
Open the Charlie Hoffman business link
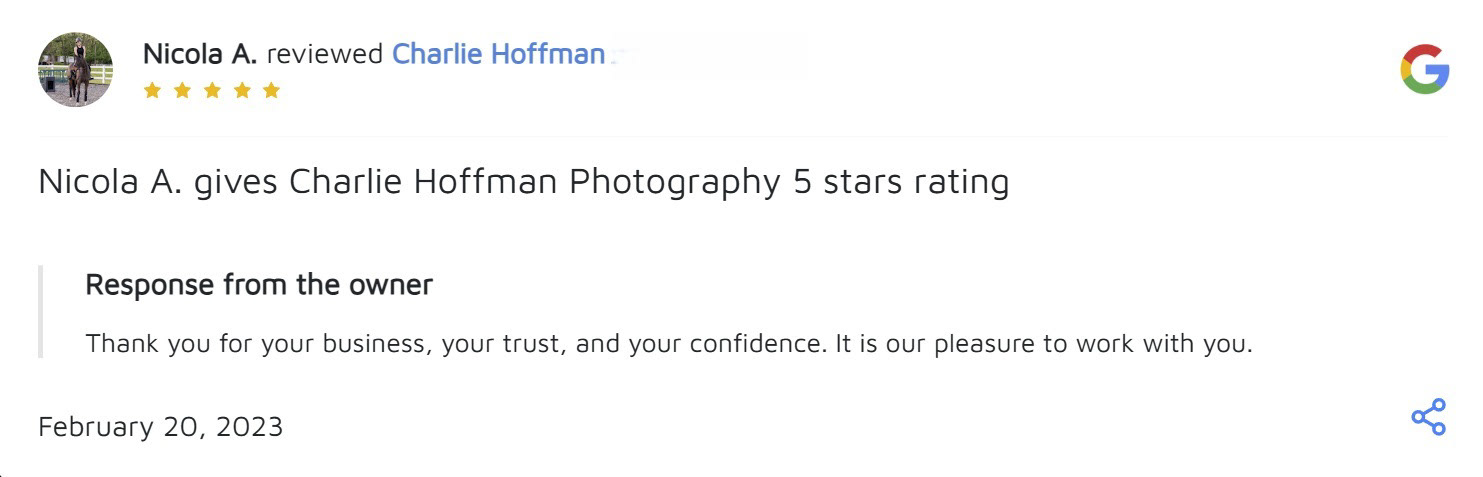[x=498, y=54]
